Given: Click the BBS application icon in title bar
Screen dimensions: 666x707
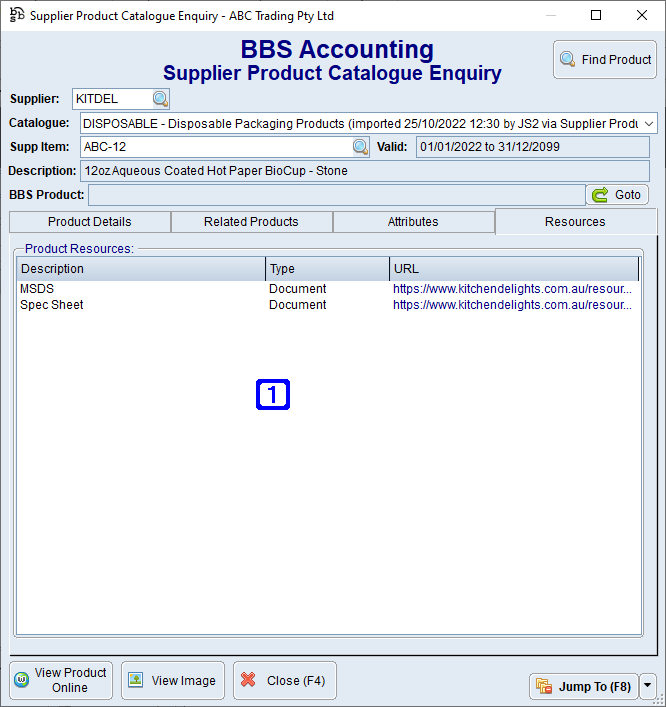Looking at the screenshot, I should 17,15.
